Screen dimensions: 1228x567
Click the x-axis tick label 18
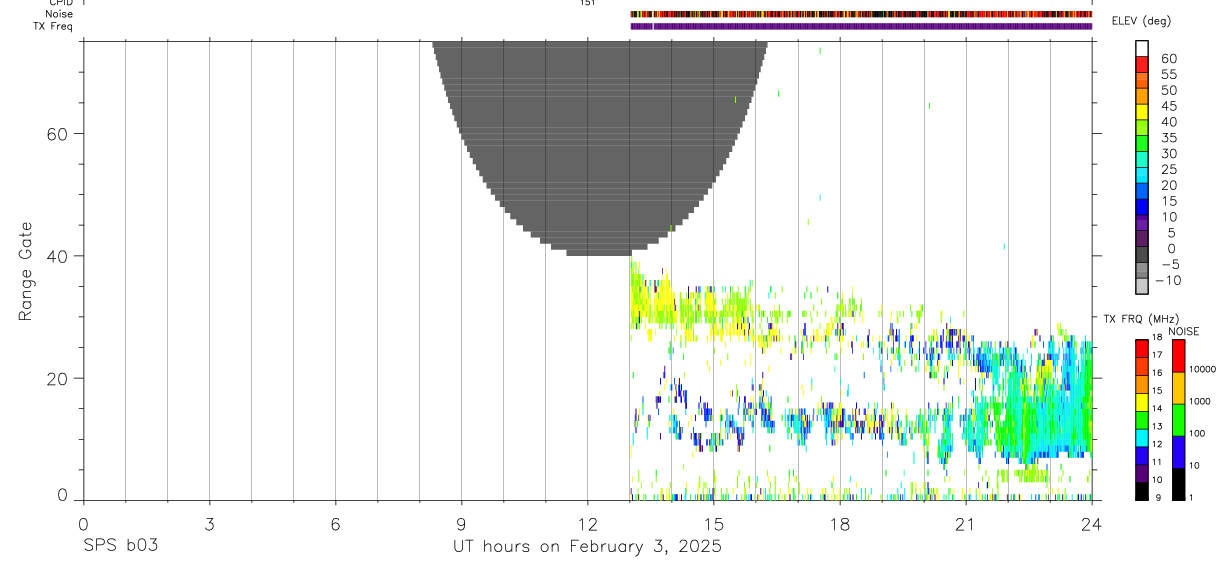point(840,524)
